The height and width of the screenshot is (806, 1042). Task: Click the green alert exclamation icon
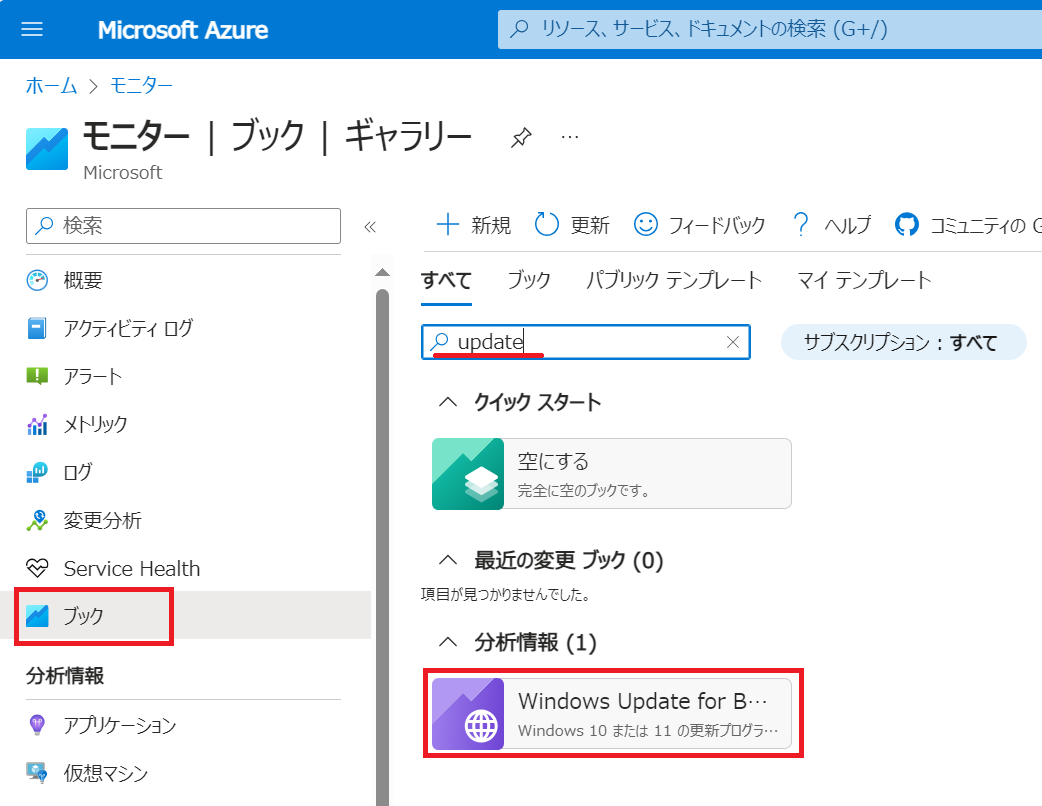[x=37, y=377]
